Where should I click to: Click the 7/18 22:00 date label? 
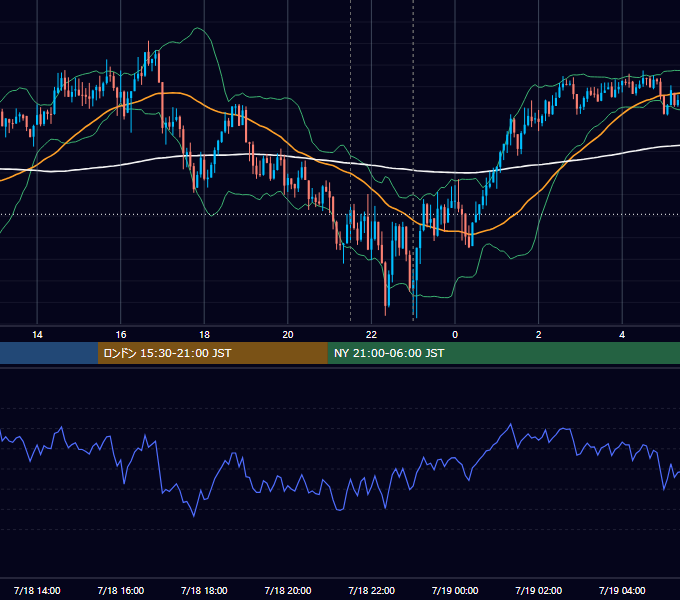(x=372, y=590)
